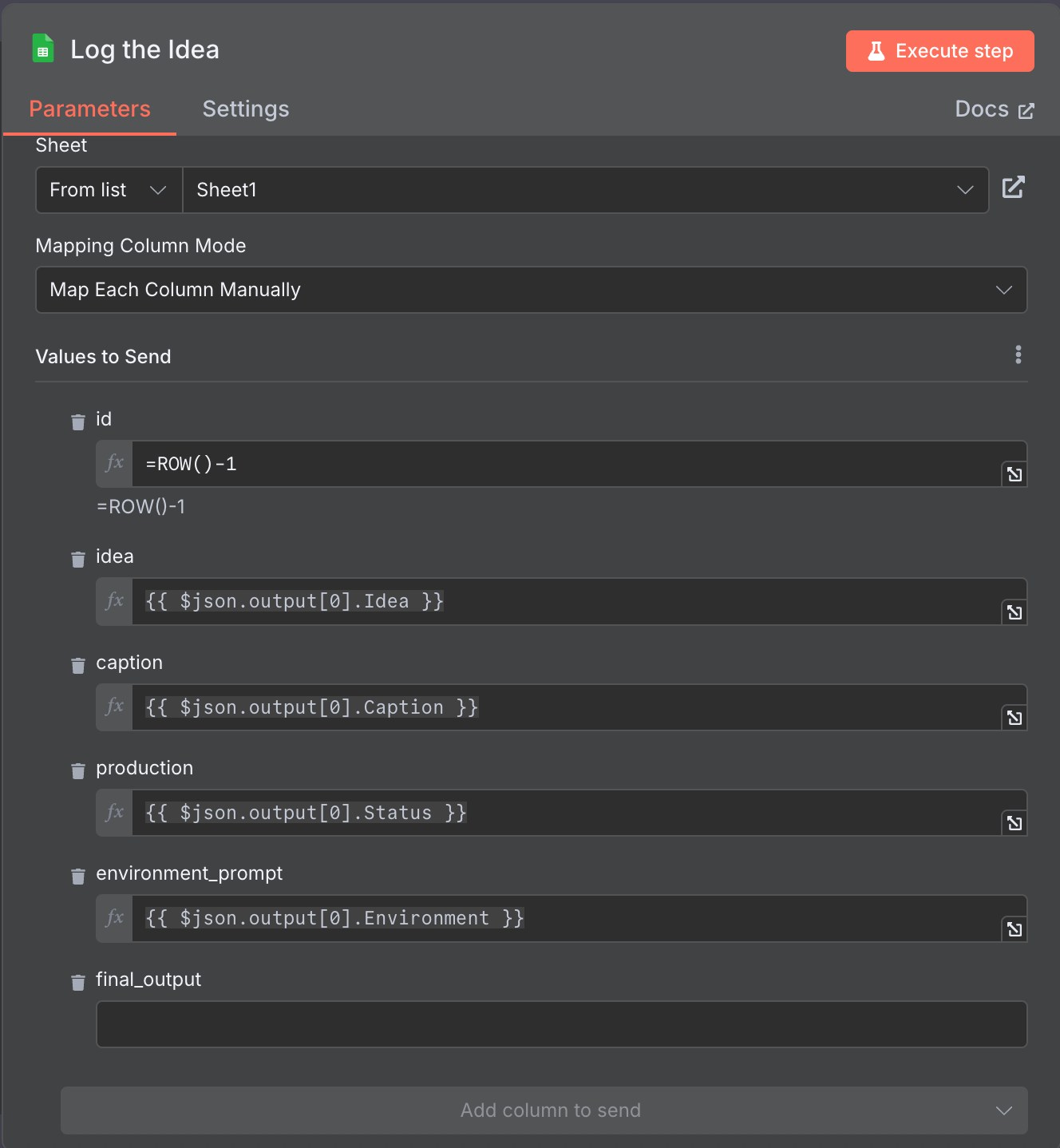Click the Execute step button
Screen dimensions: 1060x1148
click(x=939, y=51)
